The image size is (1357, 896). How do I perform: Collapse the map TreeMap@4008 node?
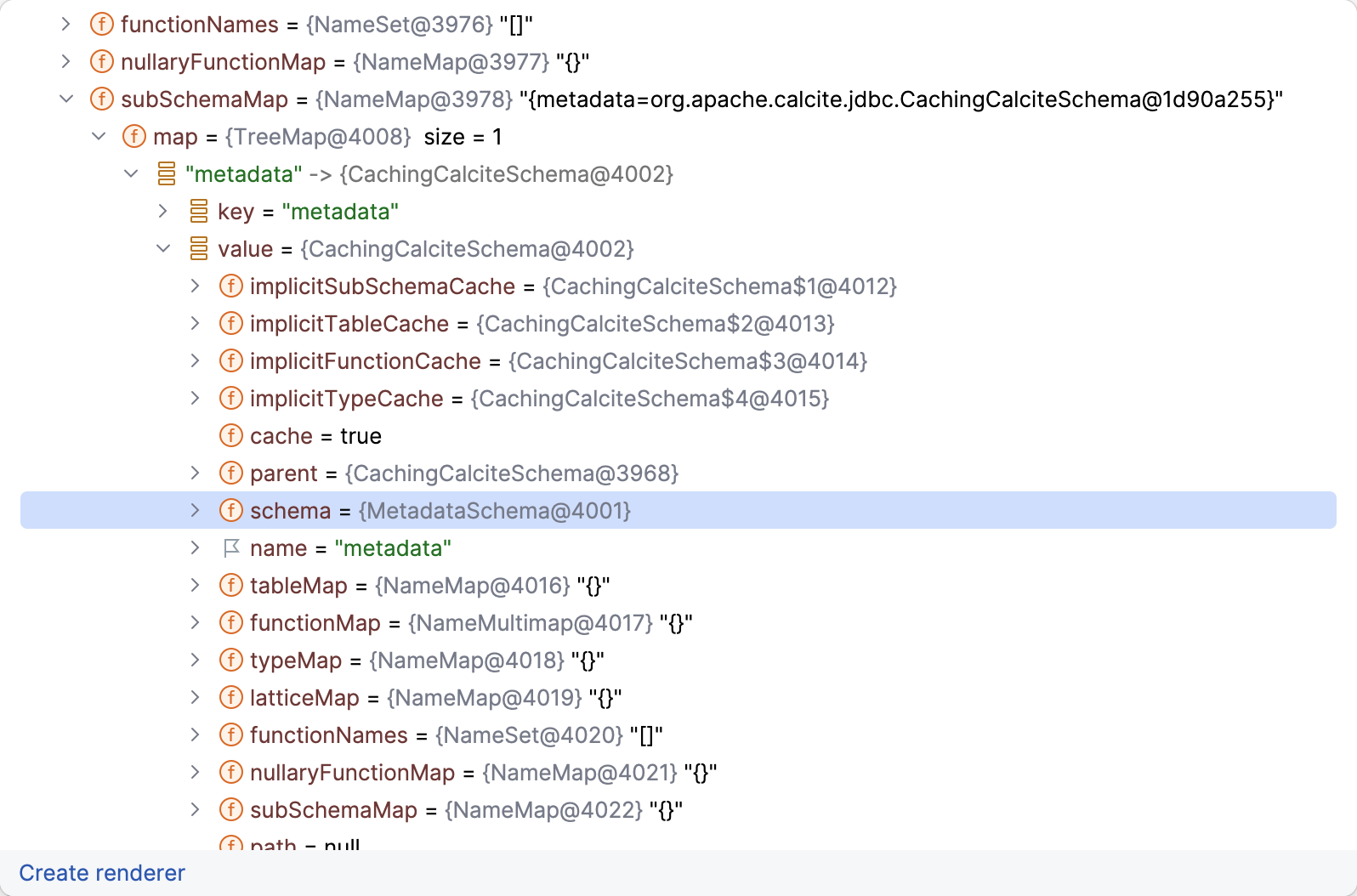click(99, 137)
